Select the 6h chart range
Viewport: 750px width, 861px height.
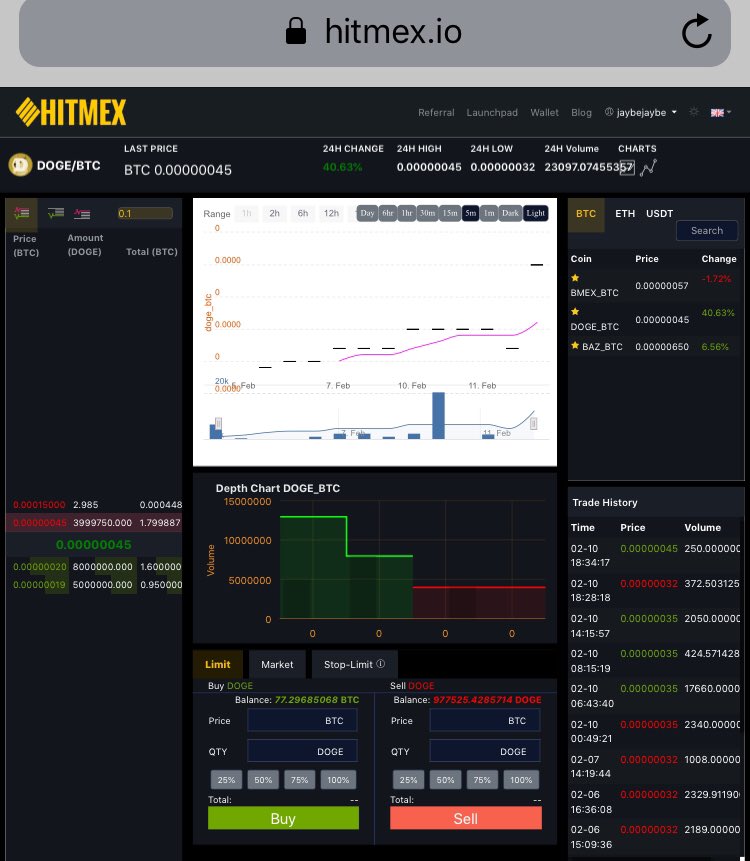(x=303, y=214)
